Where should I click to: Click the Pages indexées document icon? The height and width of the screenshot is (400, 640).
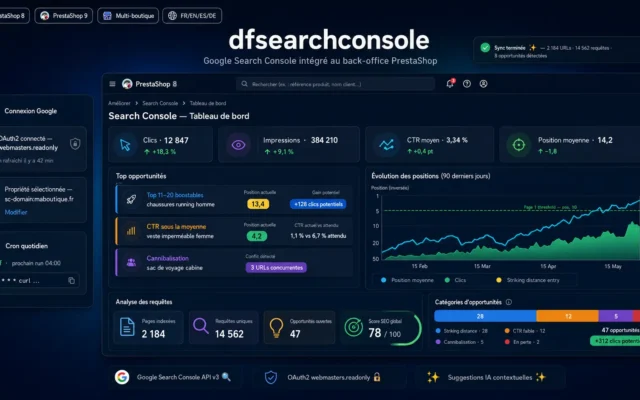[x=127, y=327]
